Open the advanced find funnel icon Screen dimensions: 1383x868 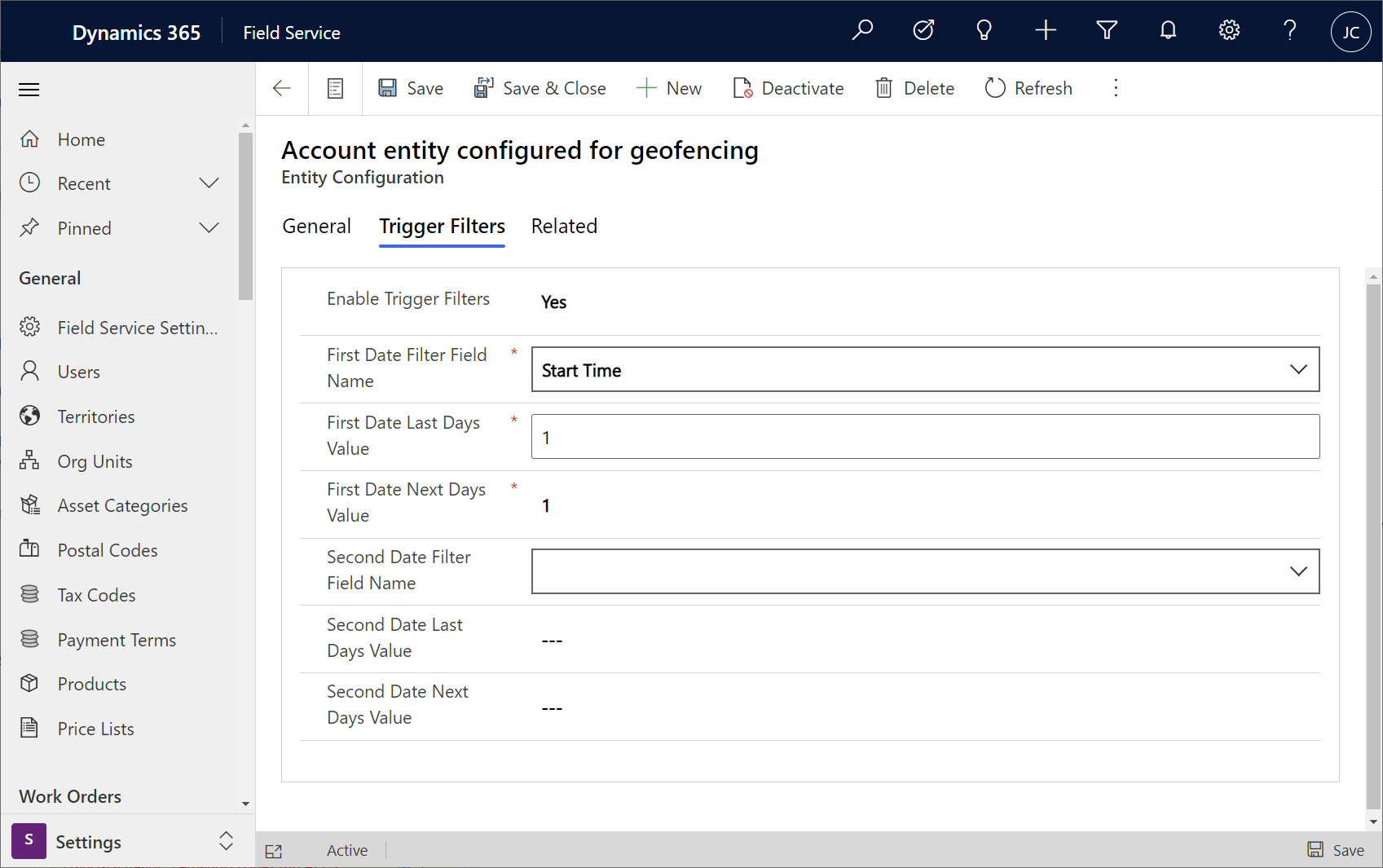1107,31
